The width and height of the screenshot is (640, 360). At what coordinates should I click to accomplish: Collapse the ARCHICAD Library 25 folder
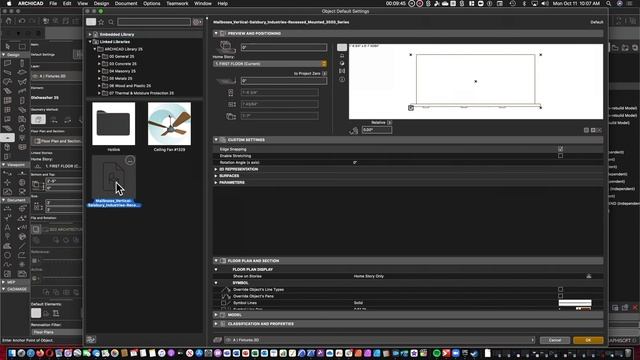pos(95,49)
